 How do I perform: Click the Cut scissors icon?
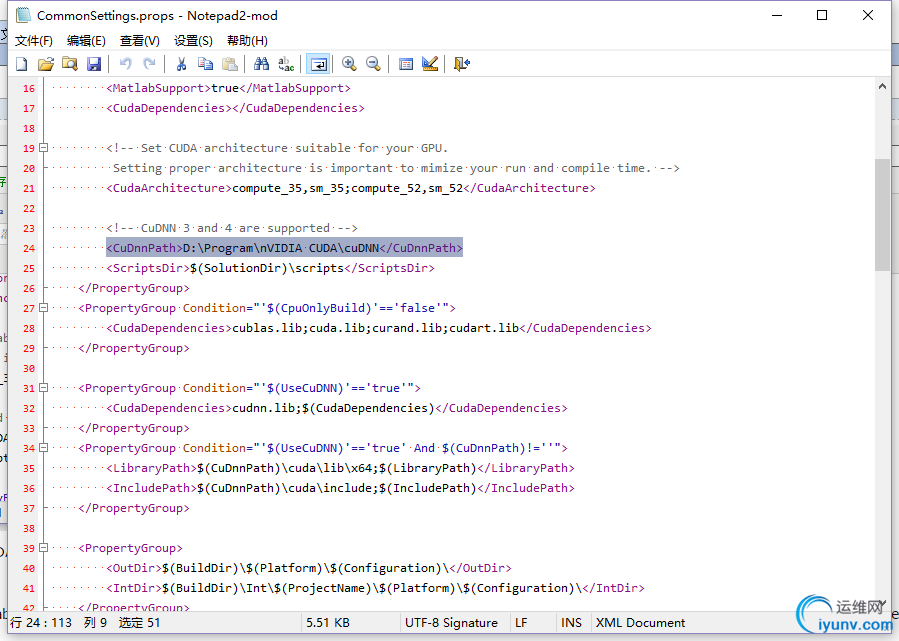(x=181, y=64)
